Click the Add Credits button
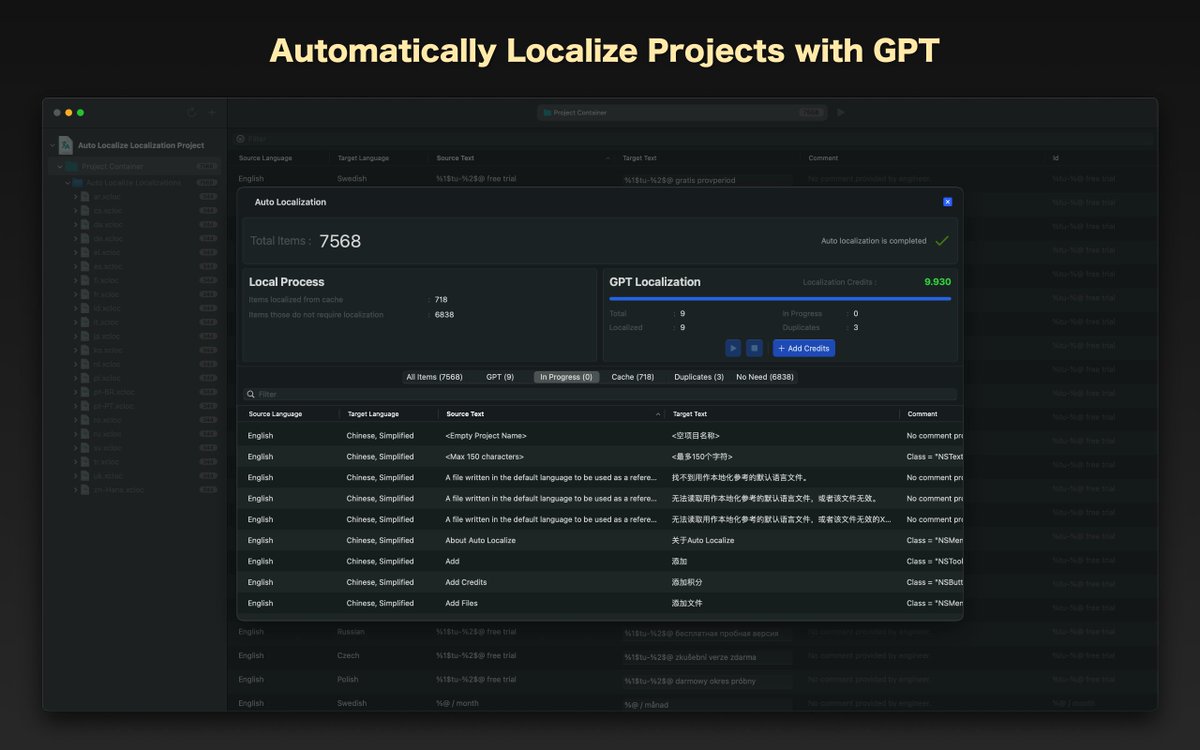 (804, 348)
